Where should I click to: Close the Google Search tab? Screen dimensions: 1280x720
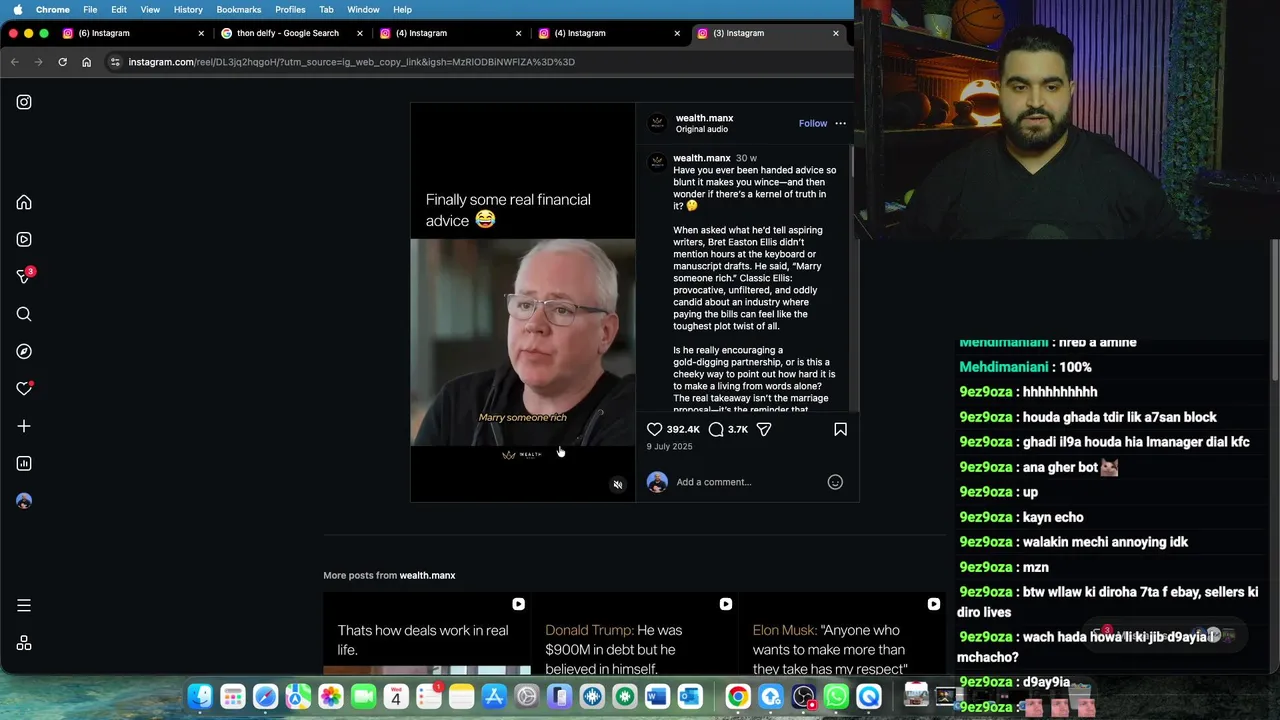[x=360, y=33]
